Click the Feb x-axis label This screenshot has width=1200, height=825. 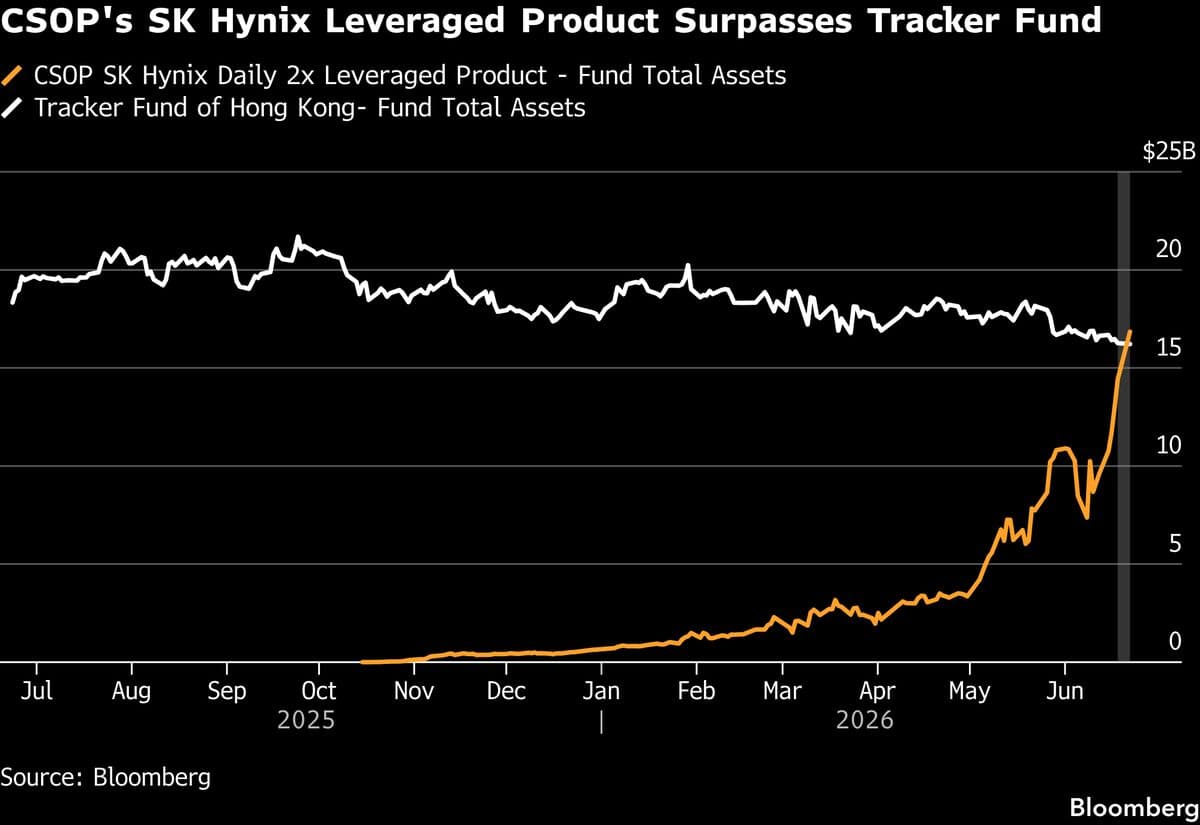695,690
